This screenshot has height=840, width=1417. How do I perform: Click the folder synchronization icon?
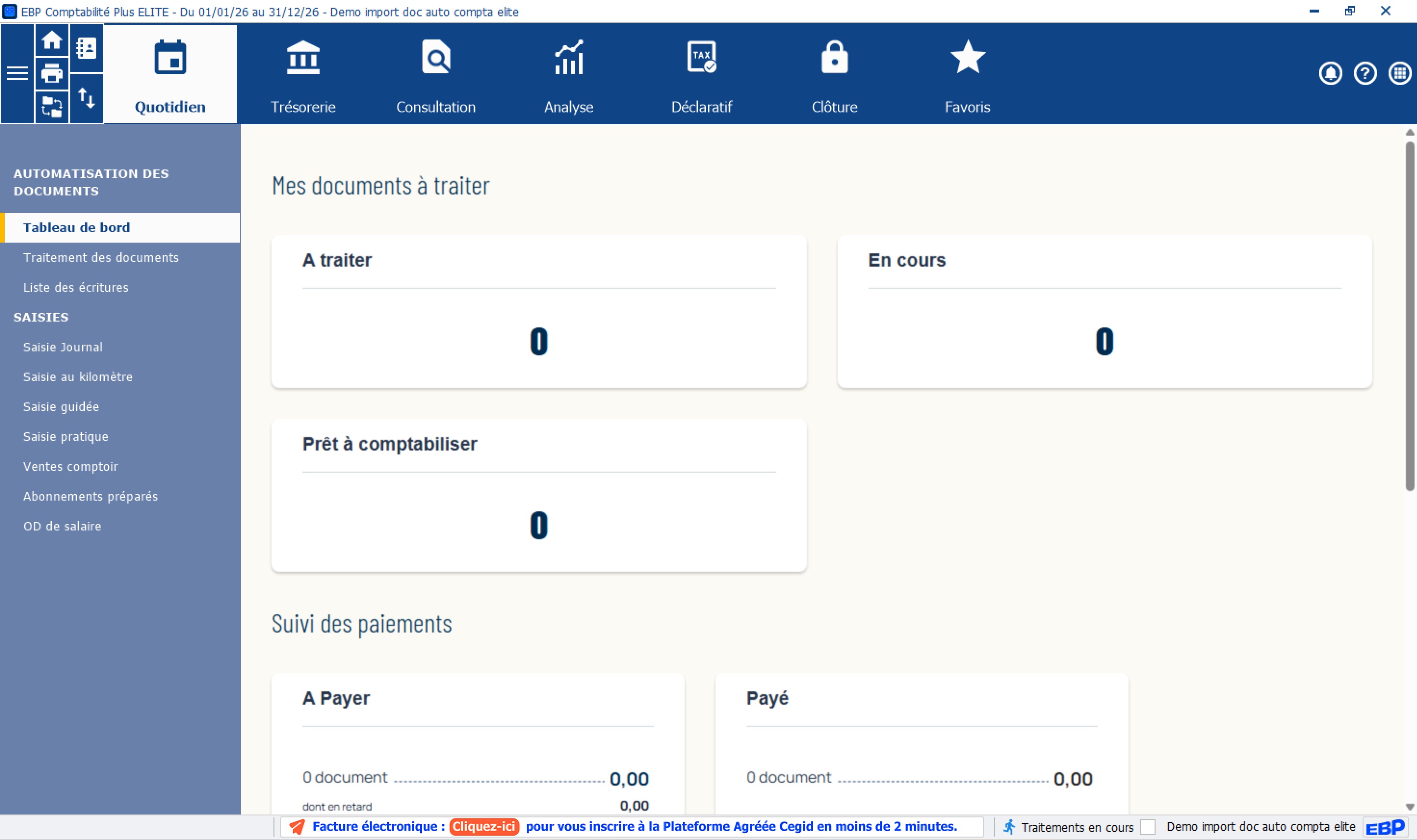point(52,106)
